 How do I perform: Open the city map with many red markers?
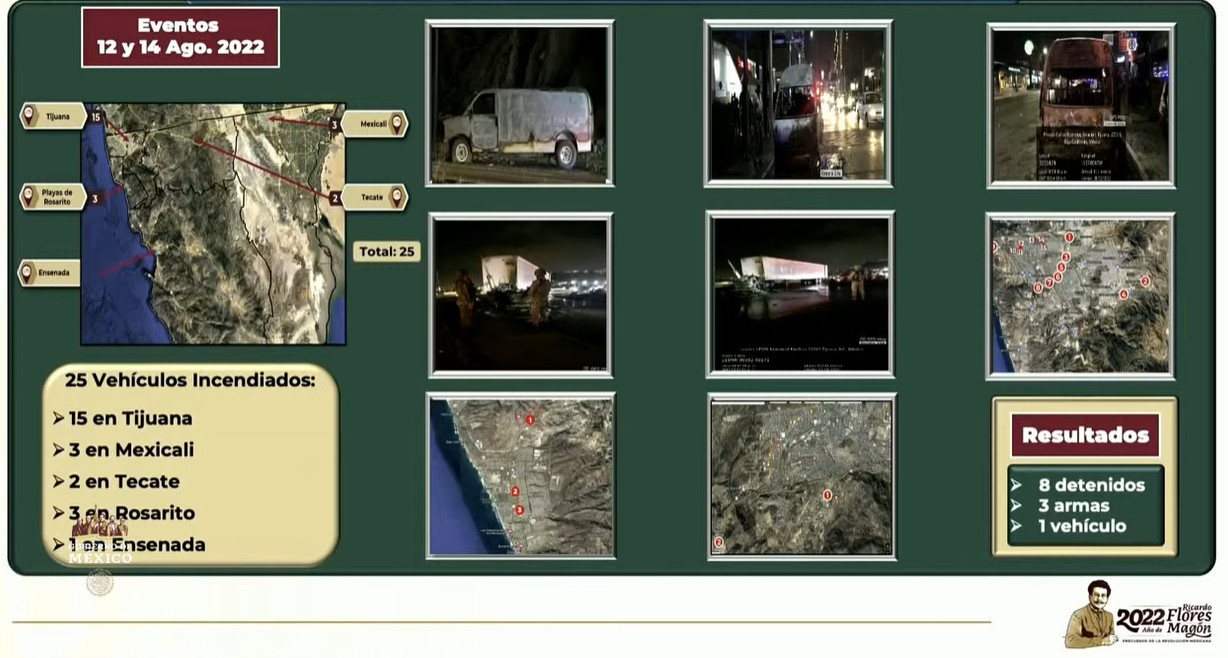[x=1080, y=296]
